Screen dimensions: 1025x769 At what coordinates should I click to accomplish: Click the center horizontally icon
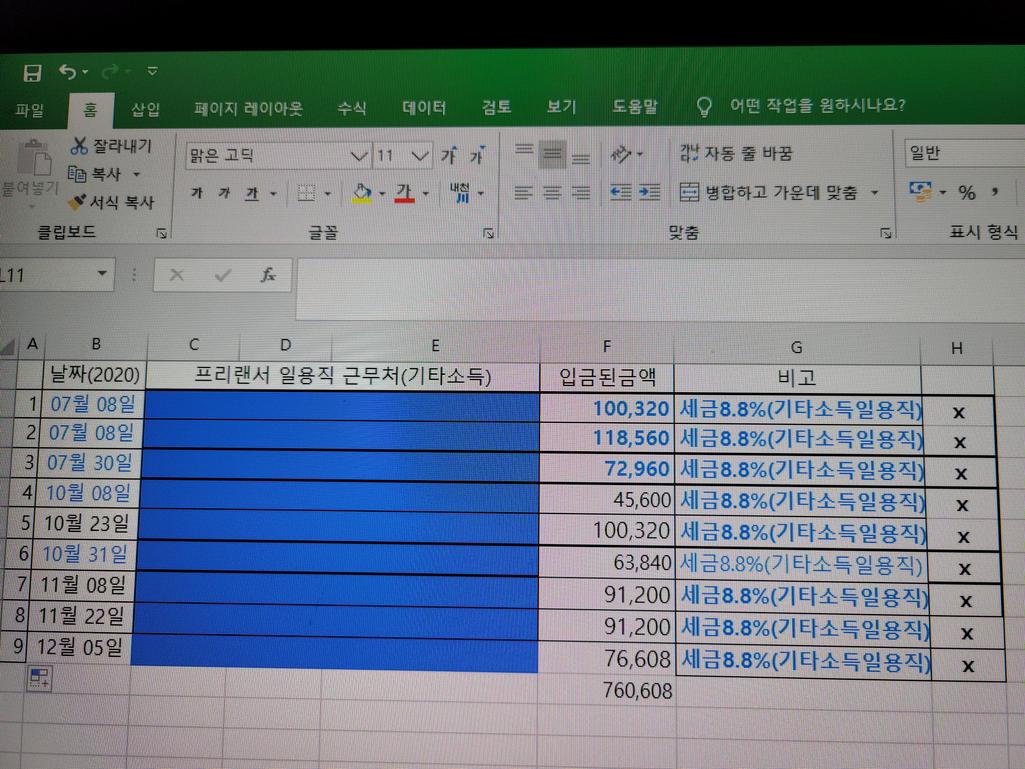pos(552,192)
